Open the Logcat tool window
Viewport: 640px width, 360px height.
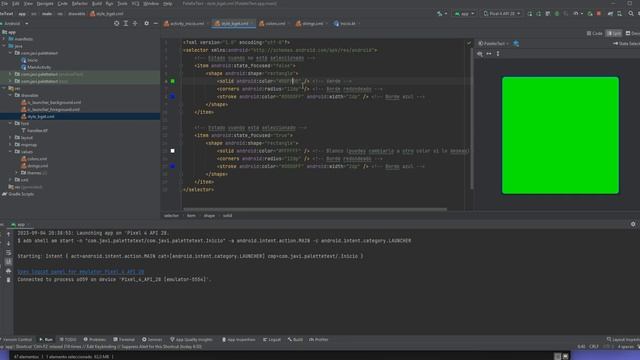pos(272,340)
